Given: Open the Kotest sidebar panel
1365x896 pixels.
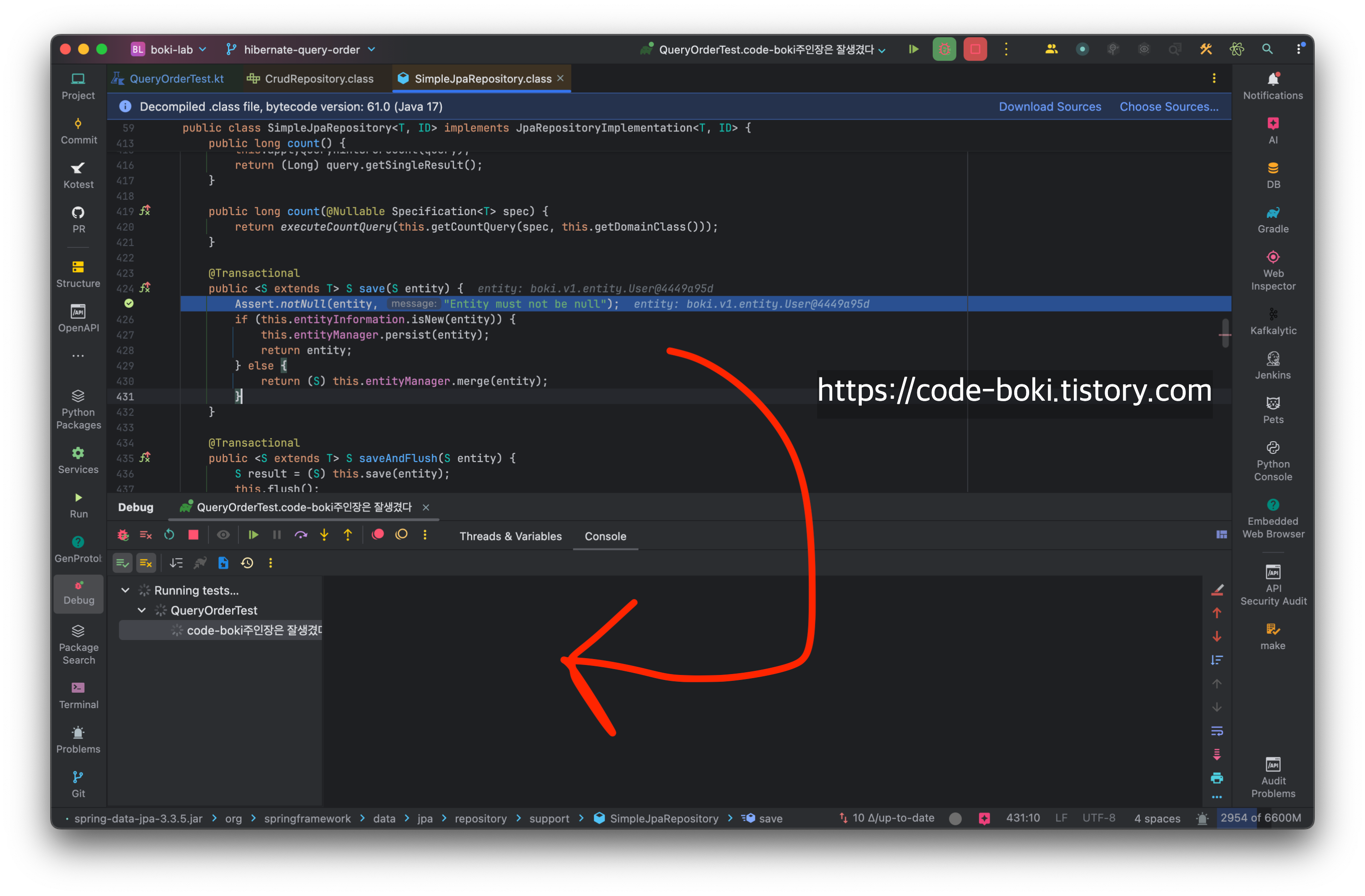Looking at the screenshot, I should [x=78, y=175].
